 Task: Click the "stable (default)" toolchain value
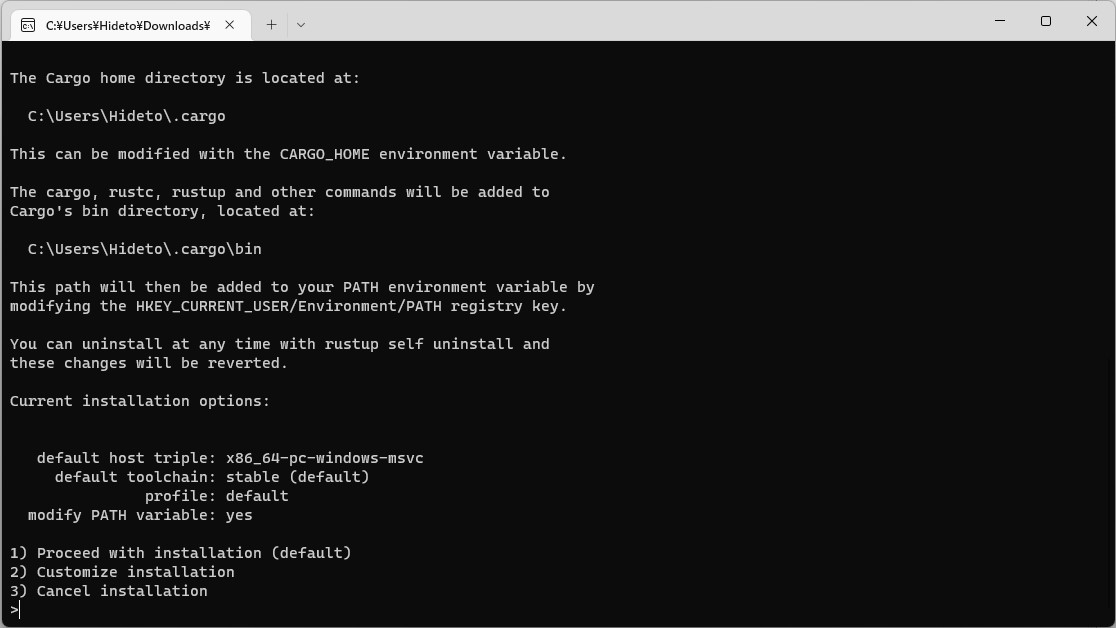click(298, 477)
